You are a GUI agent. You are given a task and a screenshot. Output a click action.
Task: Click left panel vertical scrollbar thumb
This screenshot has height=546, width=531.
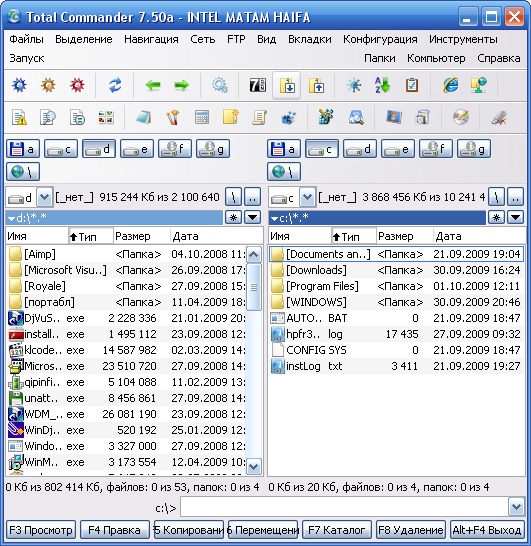tap(253, 287)
